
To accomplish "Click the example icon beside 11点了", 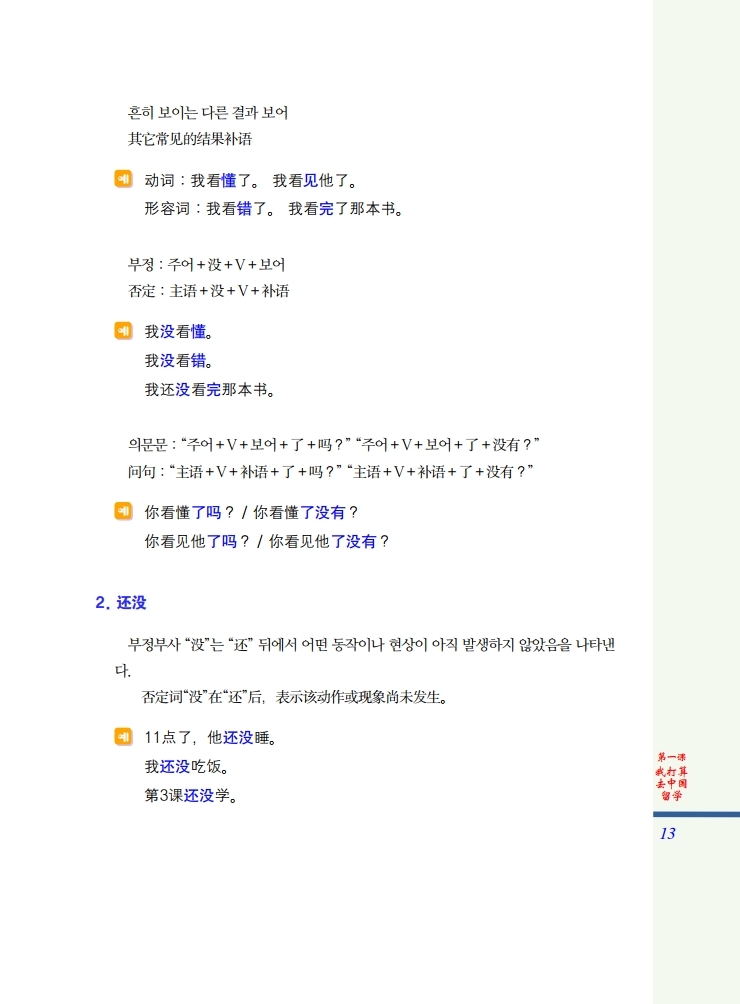I will 124,737.
